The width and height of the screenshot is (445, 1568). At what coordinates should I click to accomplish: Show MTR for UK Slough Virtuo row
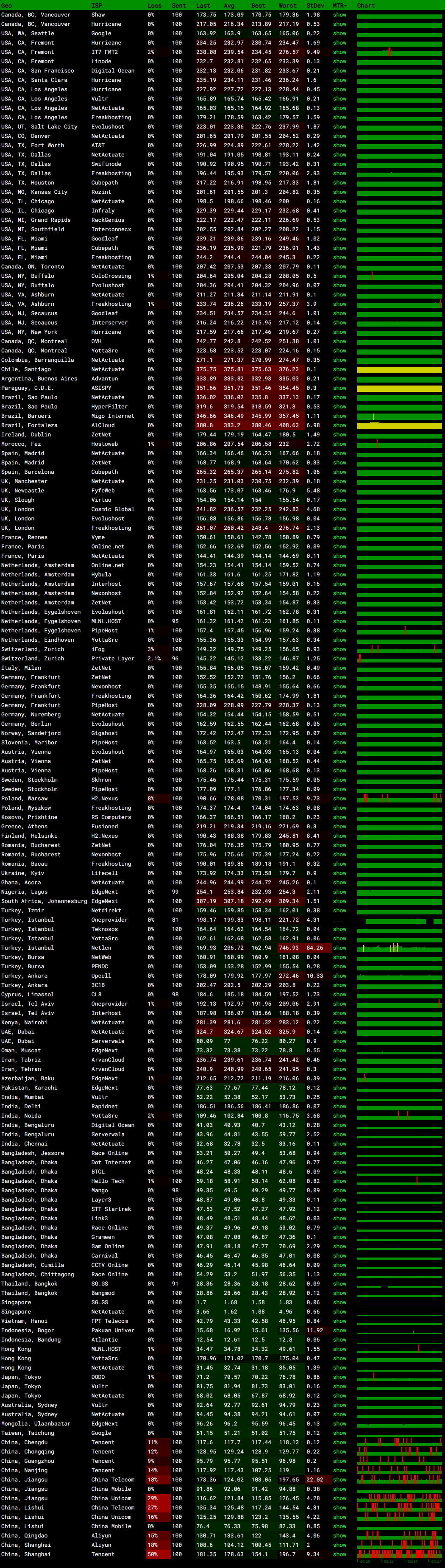coord(340,500)
